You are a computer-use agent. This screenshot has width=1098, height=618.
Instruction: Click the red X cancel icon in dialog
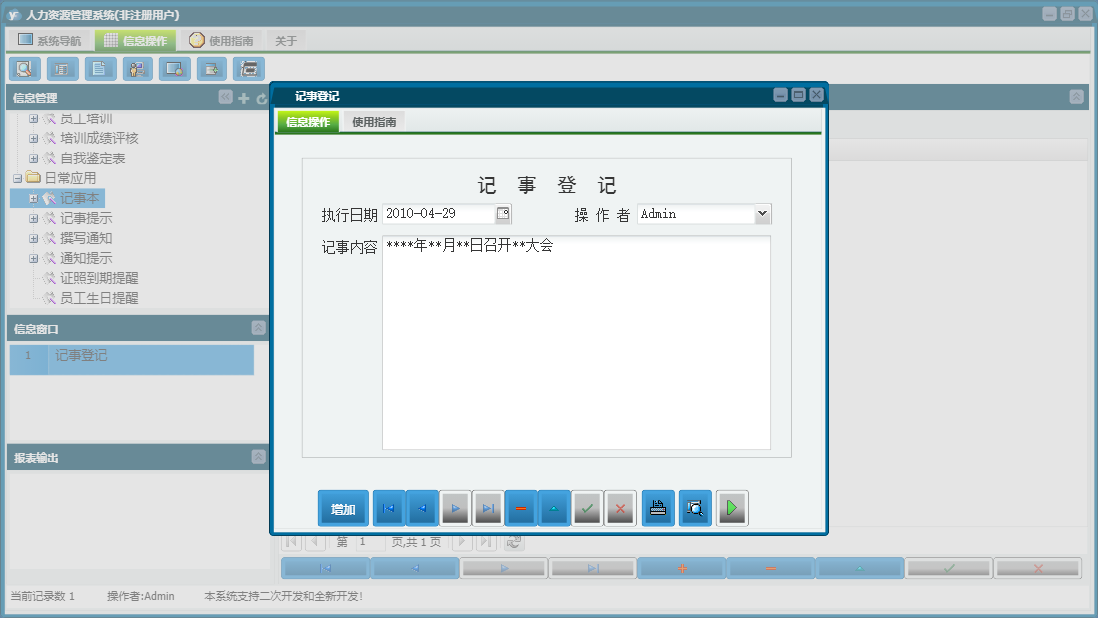coord(620,508)
